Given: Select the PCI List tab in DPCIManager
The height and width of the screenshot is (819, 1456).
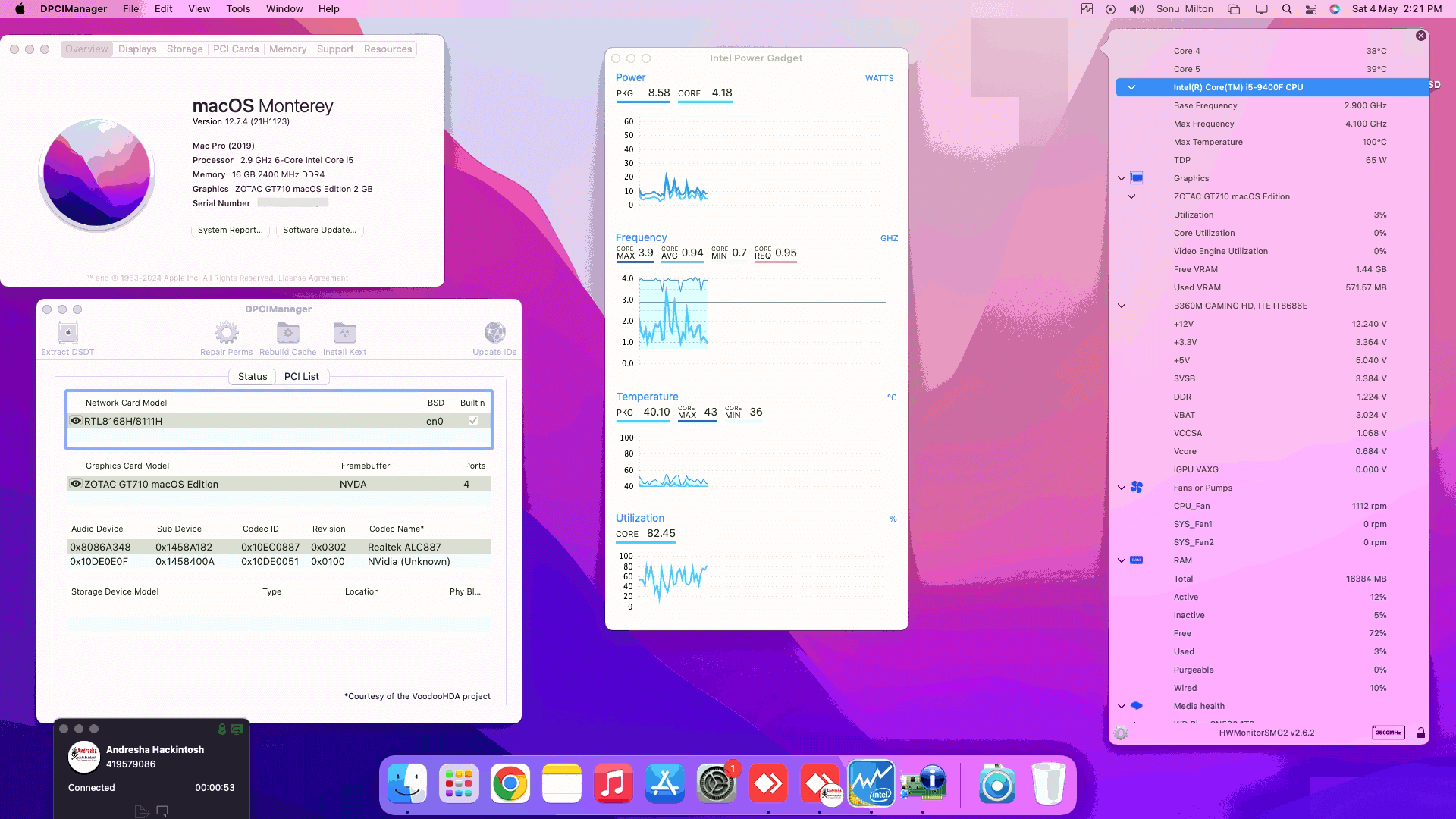Looking at the screenshot, I should tap(302, 377).
